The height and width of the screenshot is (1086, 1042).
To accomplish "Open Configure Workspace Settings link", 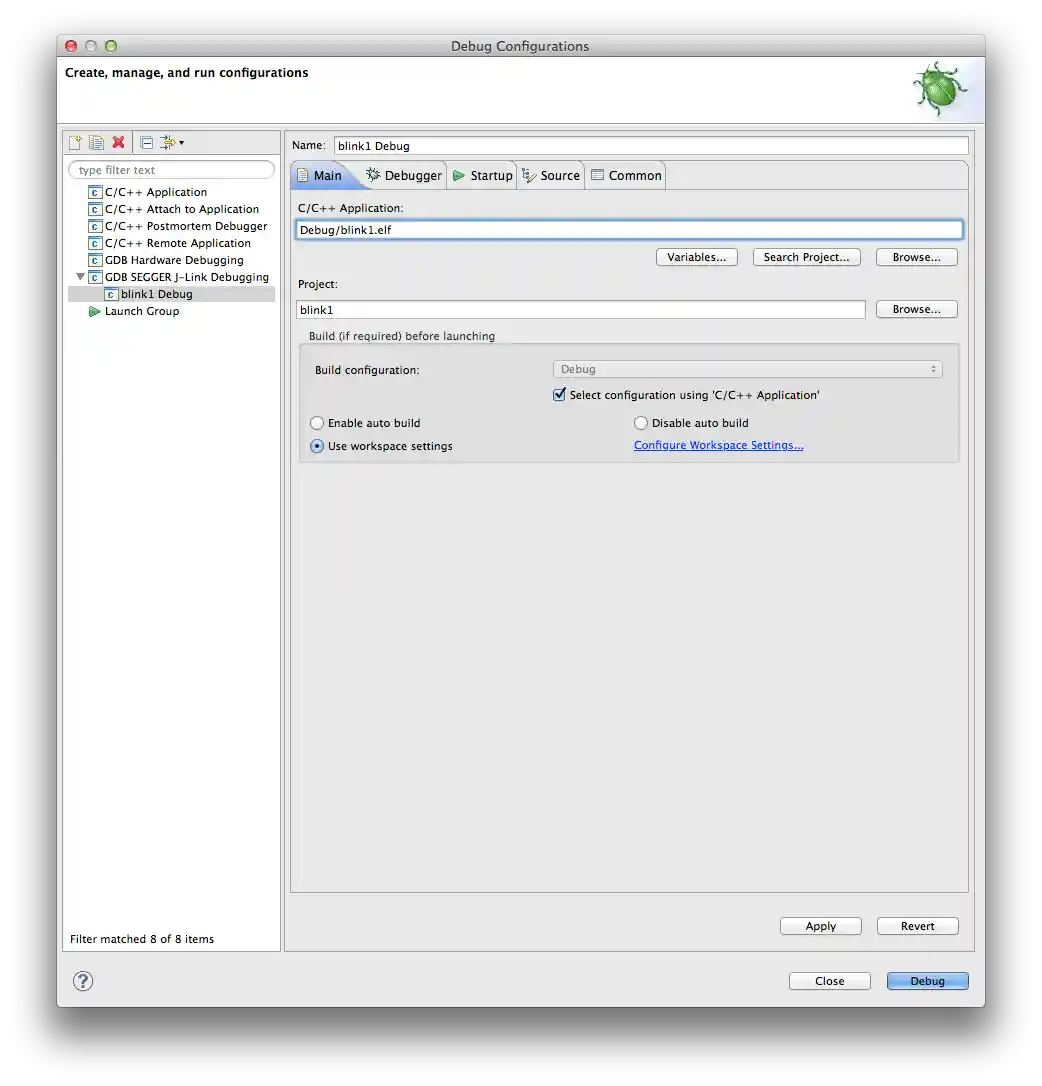I will (x=718, y=445).
